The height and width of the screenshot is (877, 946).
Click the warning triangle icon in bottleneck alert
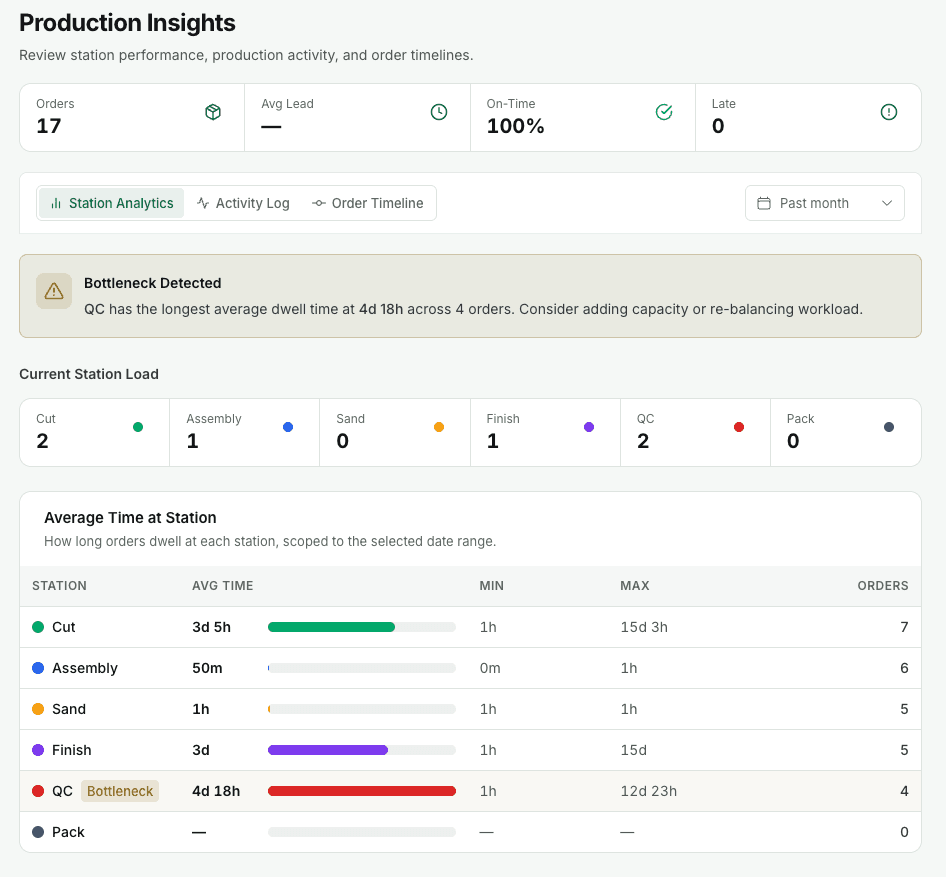click(54, 291)
